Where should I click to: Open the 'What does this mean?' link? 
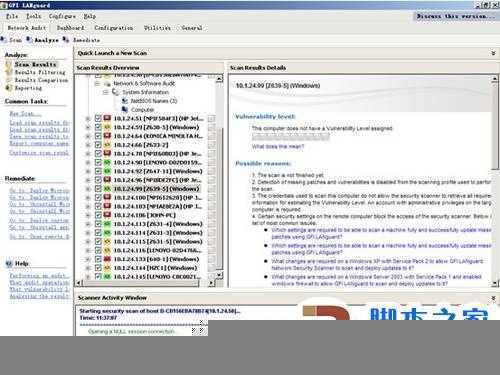point(278,146)
